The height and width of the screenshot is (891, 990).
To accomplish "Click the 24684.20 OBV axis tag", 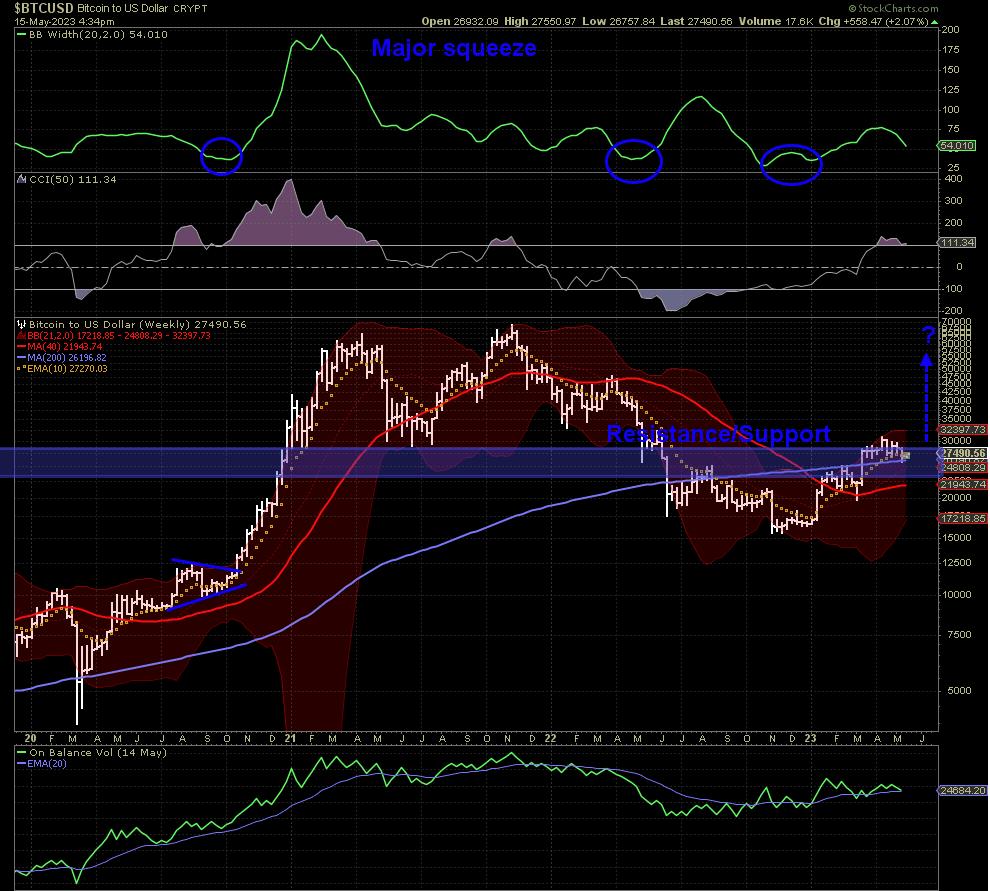I will [x=962, y=791].
